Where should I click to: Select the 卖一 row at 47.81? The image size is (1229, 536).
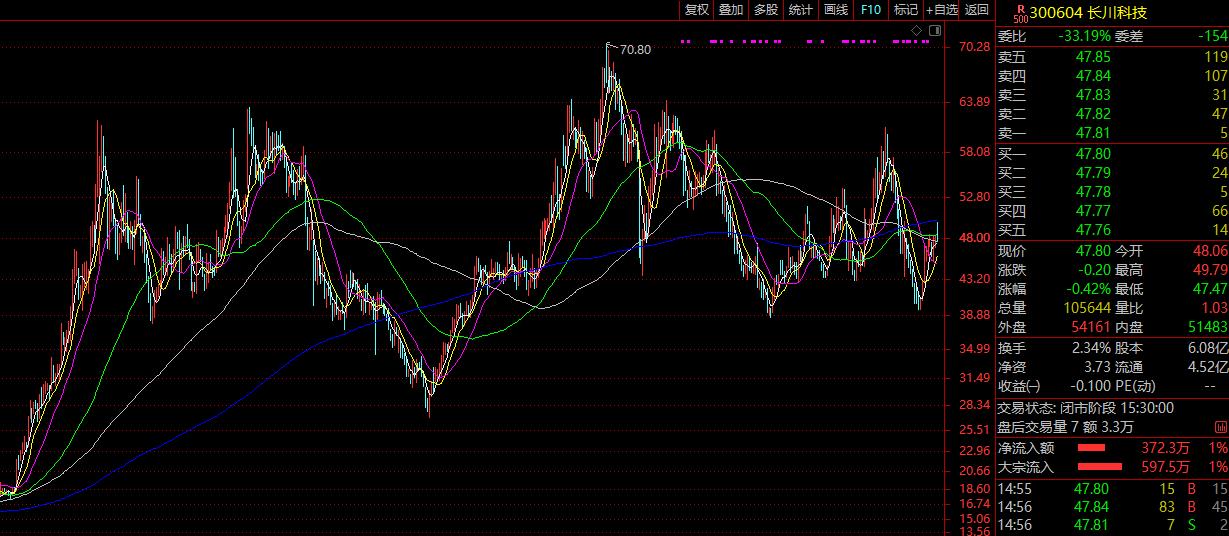1112,133
